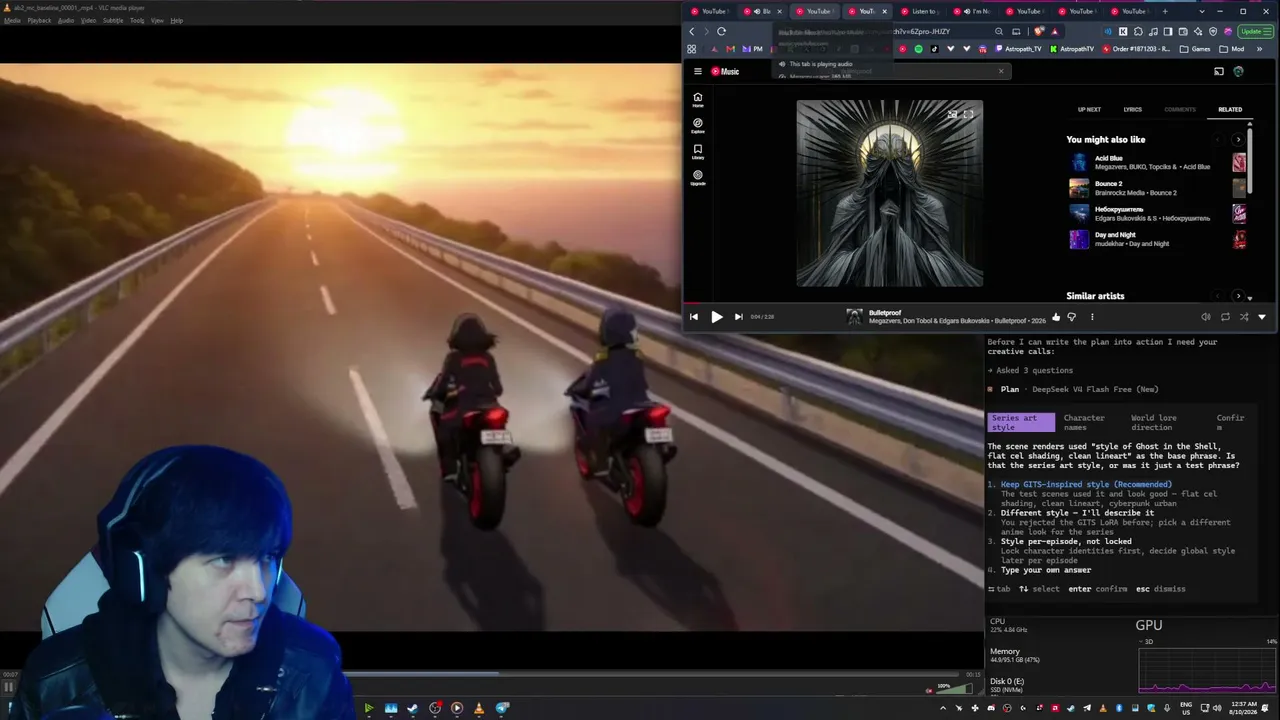Open the YouTube Music account avatar
This screenshot has width=1280, height=720.
(1238, 71)
